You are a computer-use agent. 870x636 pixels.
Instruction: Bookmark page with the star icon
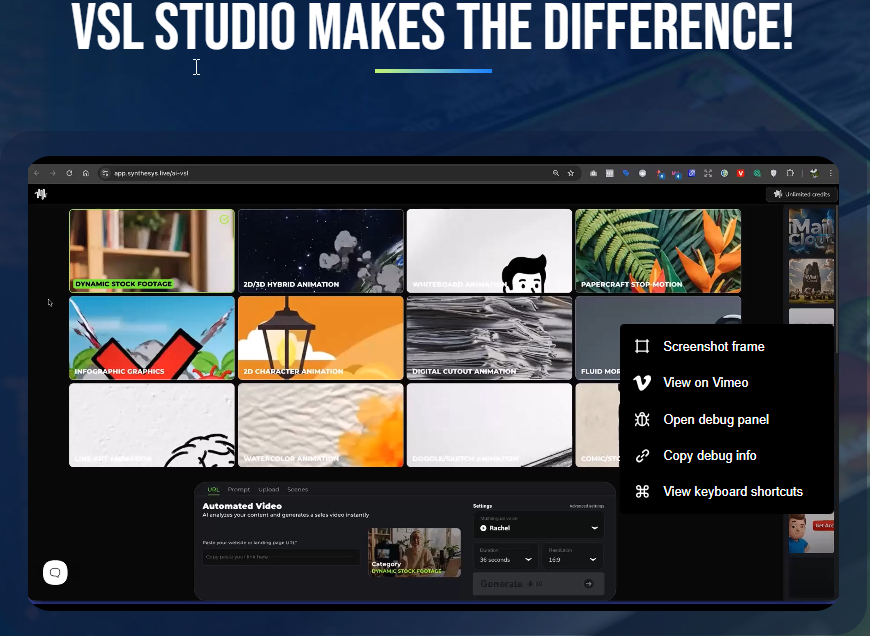pos(570,173)
